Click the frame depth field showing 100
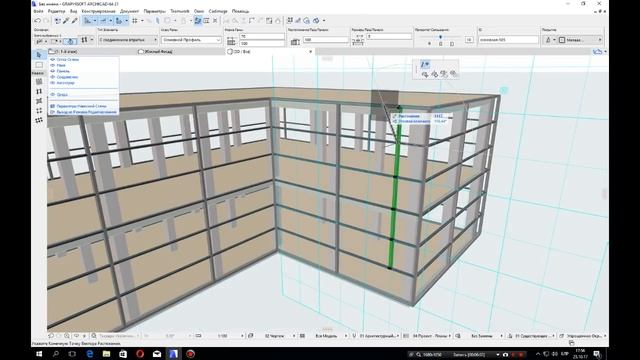 click(x=262, y=43)
